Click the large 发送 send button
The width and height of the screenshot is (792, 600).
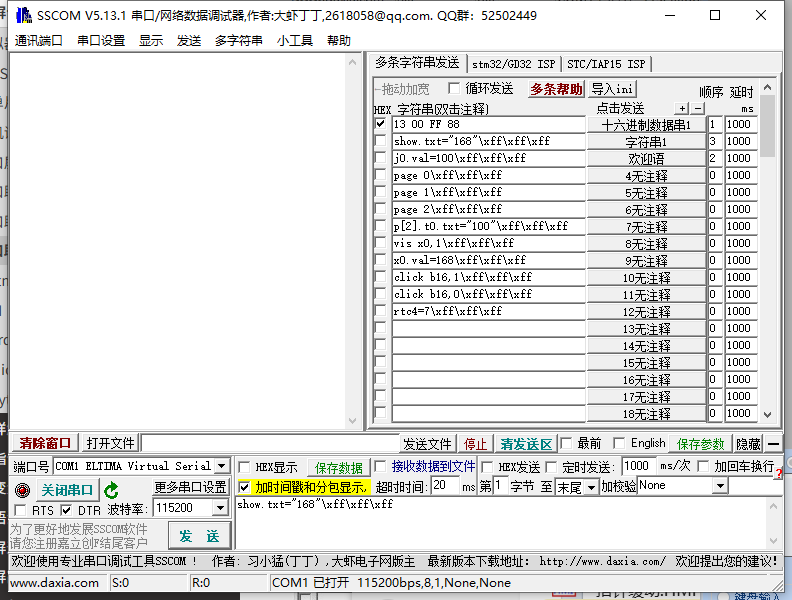tap(199, 536)
